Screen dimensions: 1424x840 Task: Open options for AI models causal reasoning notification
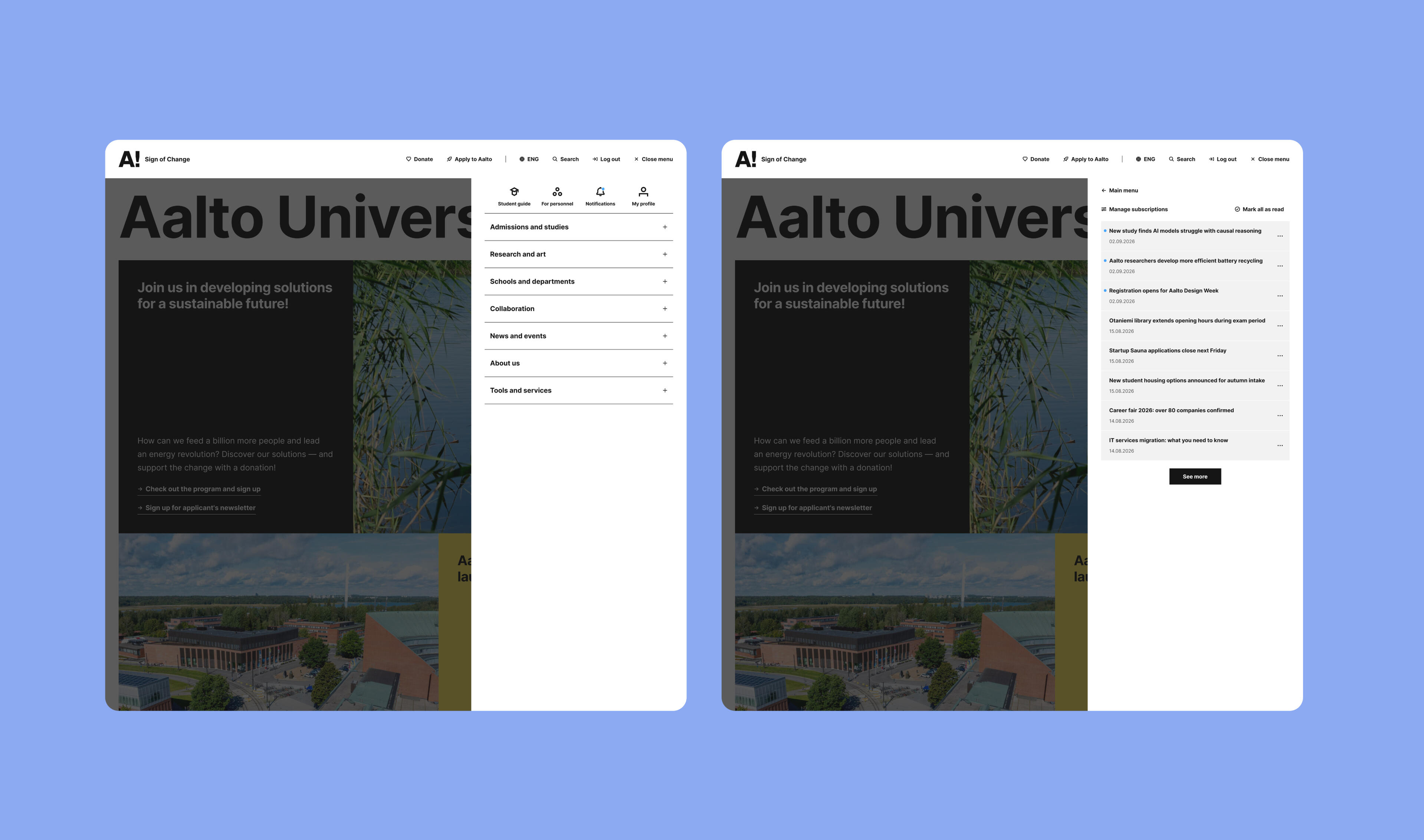coord(1280,236)
